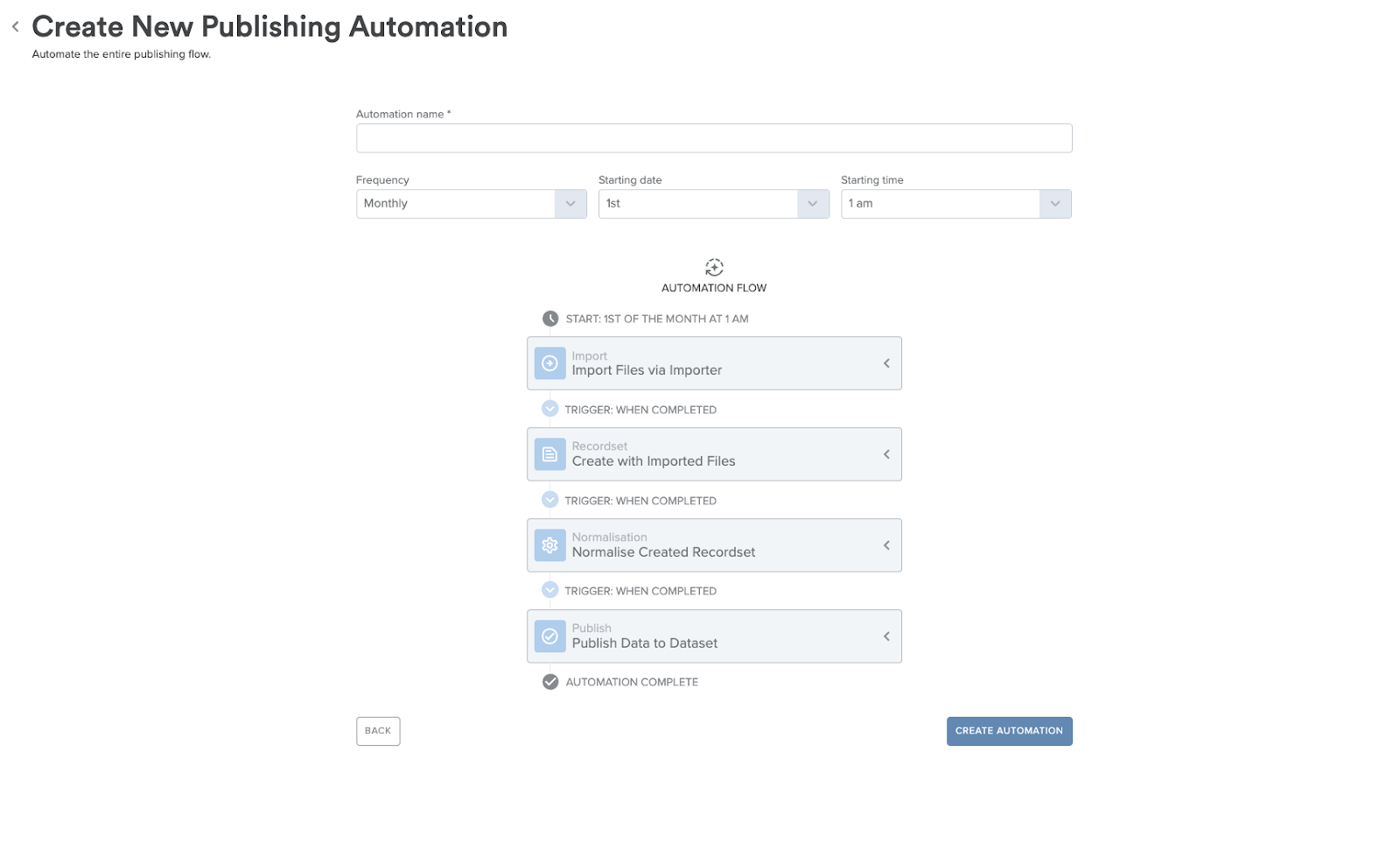Screen dimensions: 1400x850
Task: Click the Automation Complete check icon
Action: tap(550, 681)
